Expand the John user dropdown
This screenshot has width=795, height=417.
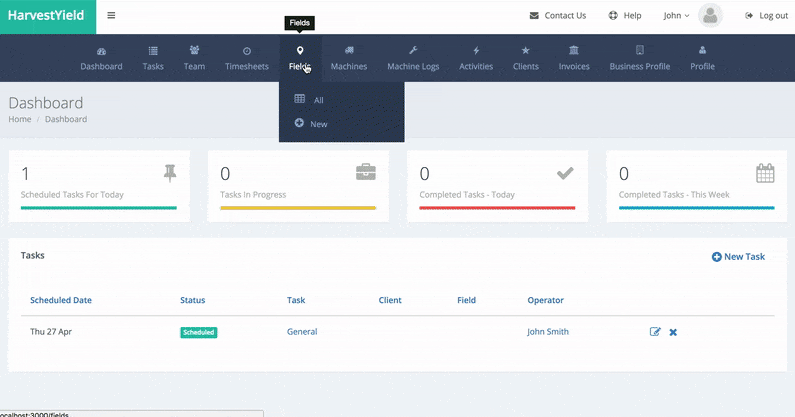point(676,16)
